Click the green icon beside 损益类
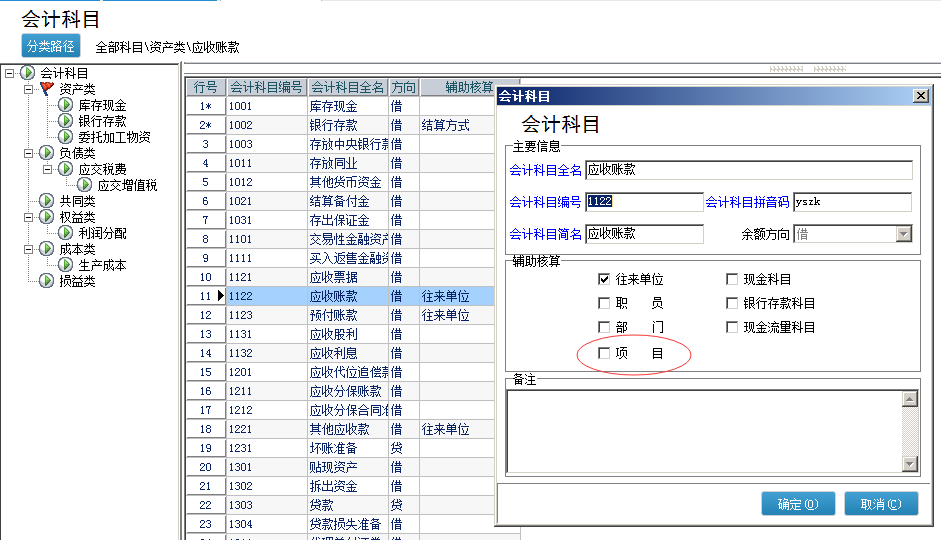This screenshot has height=540, width=941. 46,280
